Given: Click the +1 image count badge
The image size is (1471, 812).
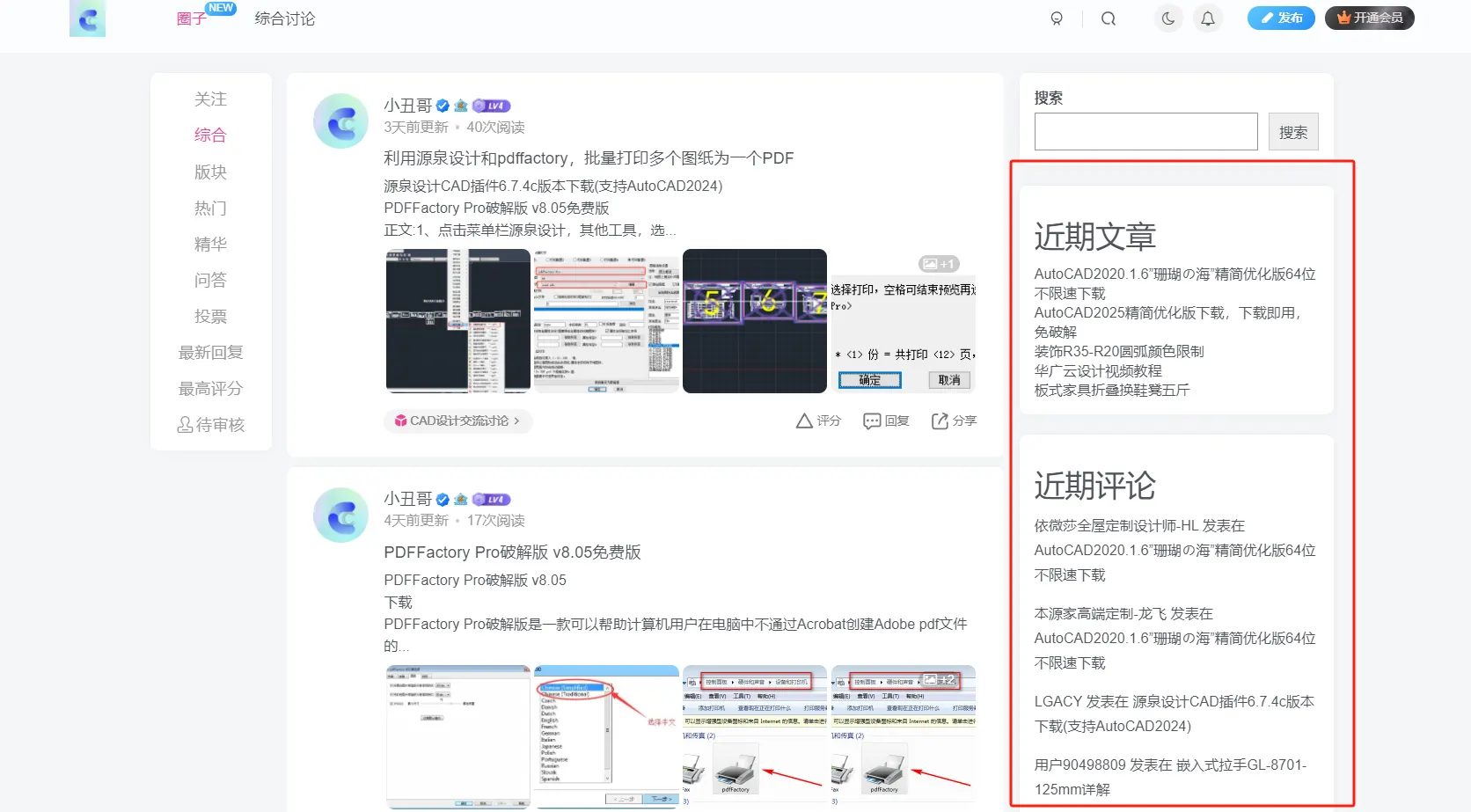Looking at the screenshot, I should coord(939,264).
